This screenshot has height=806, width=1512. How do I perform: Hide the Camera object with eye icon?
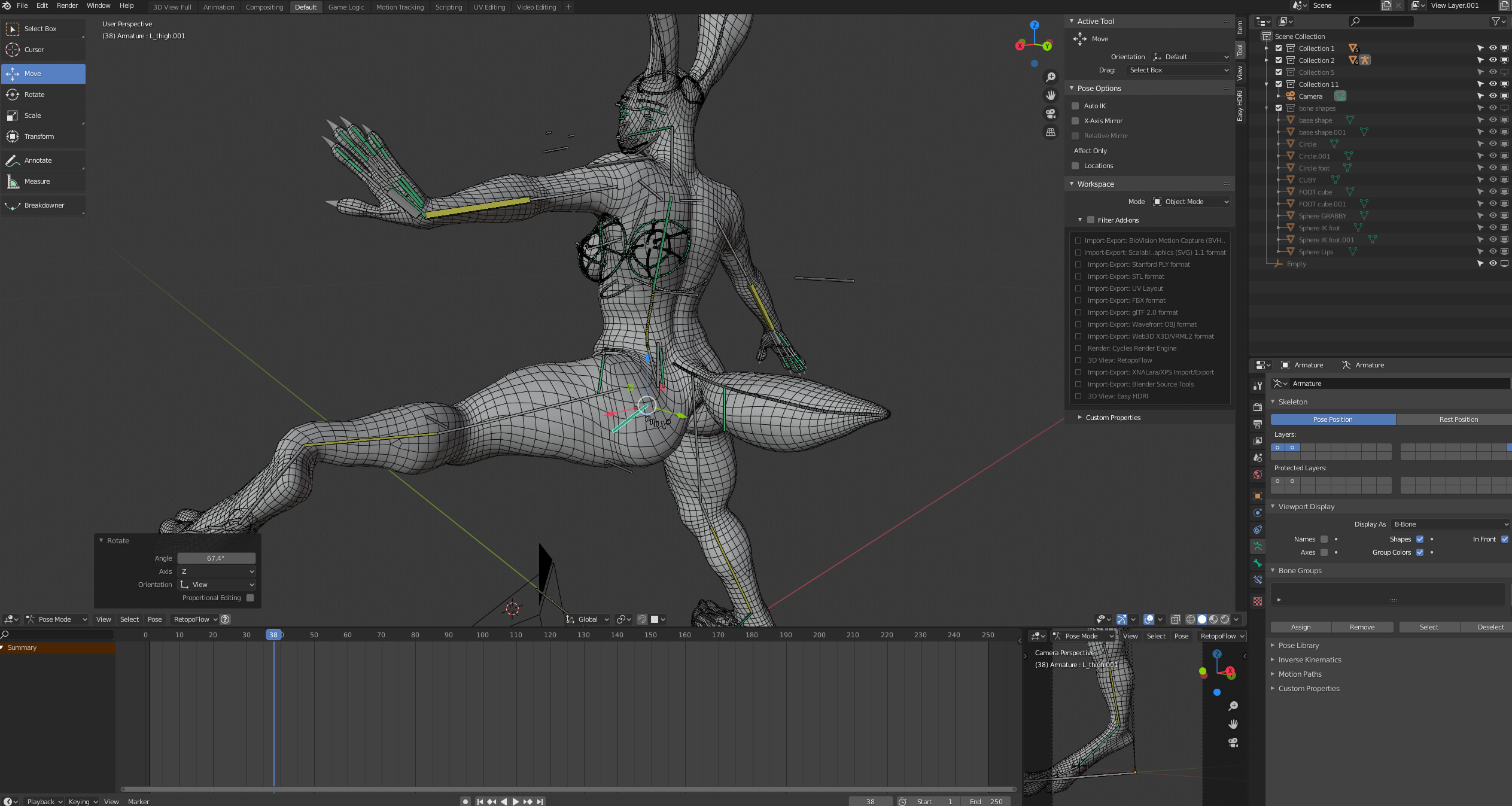tap(1493, 96)
